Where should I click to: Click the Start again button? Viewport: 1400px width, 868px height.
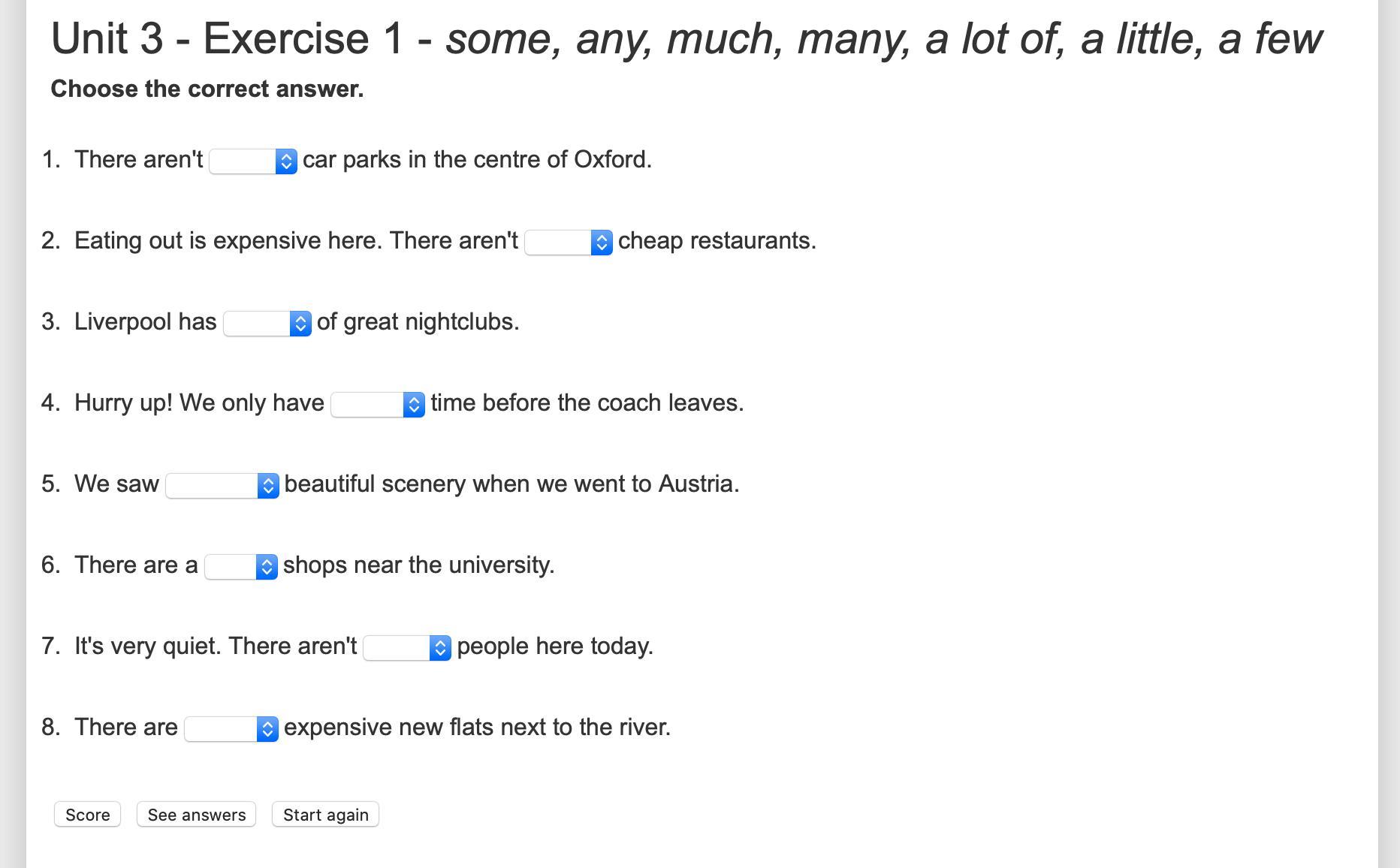pyautogui.click(x=325, y=815)
